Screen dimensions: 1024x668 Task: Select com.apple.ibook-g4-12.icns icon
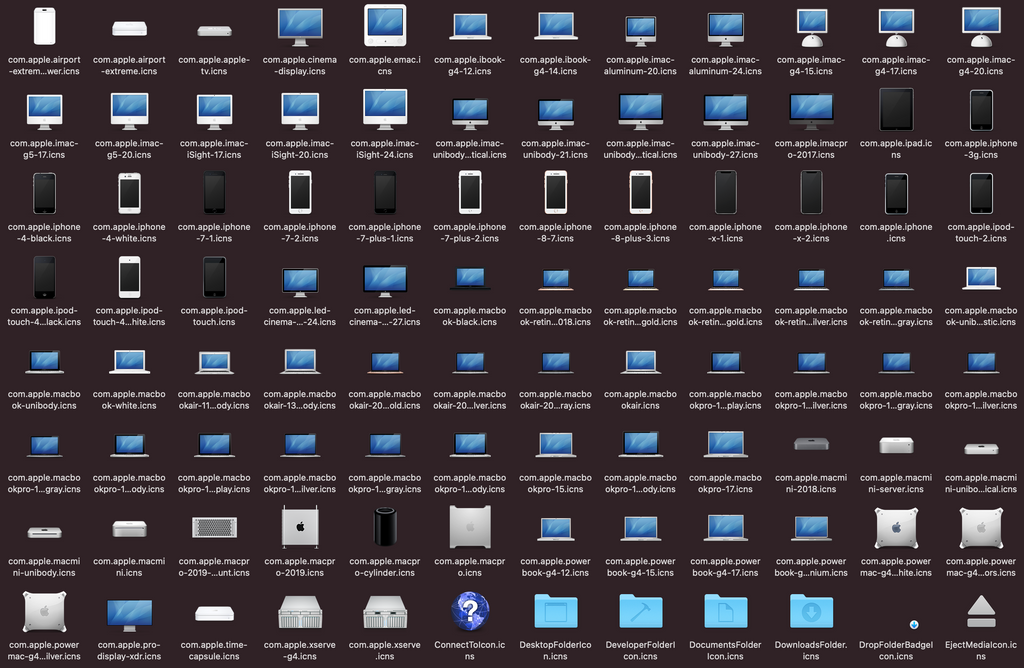tap(470, 27)
